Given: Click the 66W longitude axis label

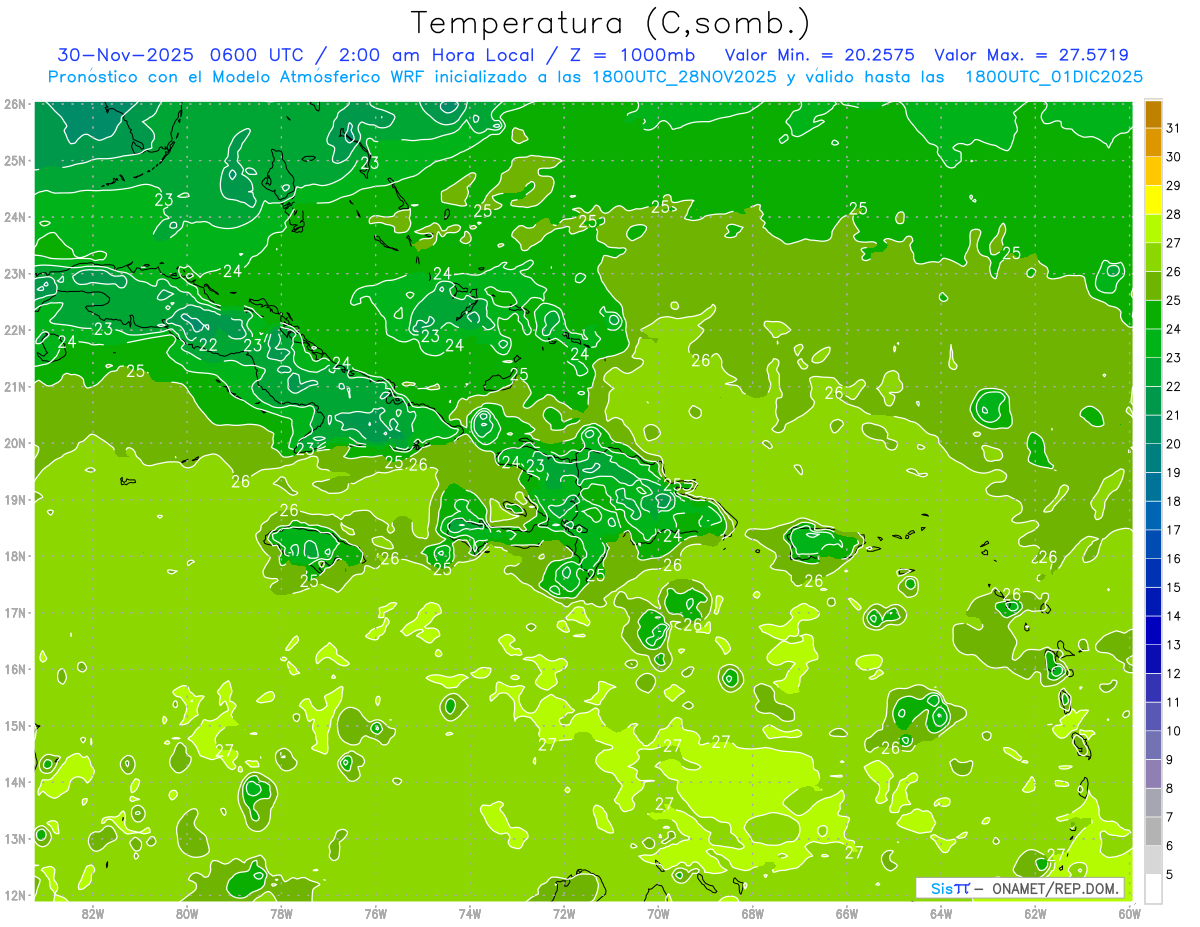Looking at the screenshot, I should pyautogui.click(x=846, y=913).
